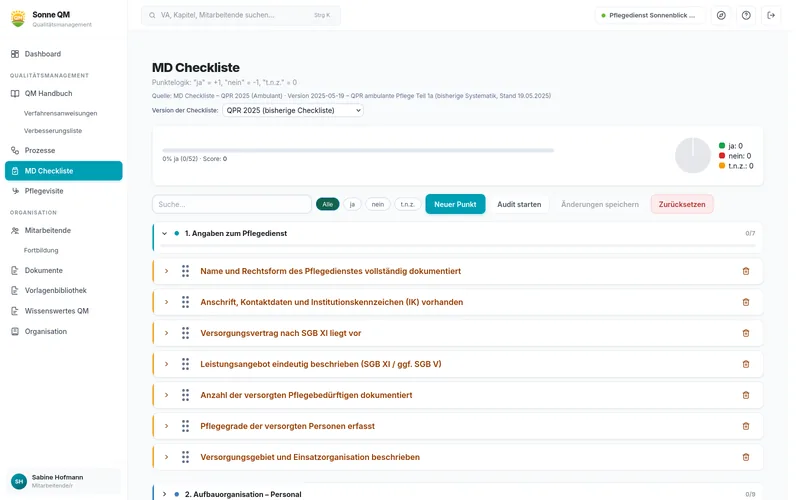The width and height of the screenshot is (800, 500).
Task: Click drag handle of 'Pflegegrade der versorgten' row
Action: click(x=185, y=426)
